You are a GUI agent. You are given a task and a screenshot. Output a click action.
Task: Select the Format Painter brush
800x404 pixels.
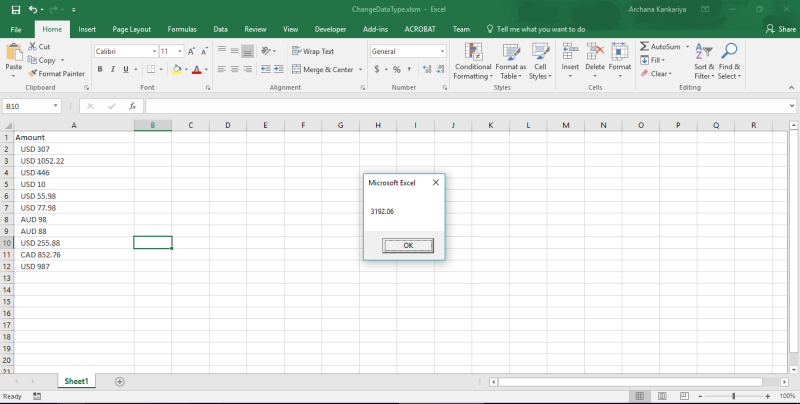(33, 73)
